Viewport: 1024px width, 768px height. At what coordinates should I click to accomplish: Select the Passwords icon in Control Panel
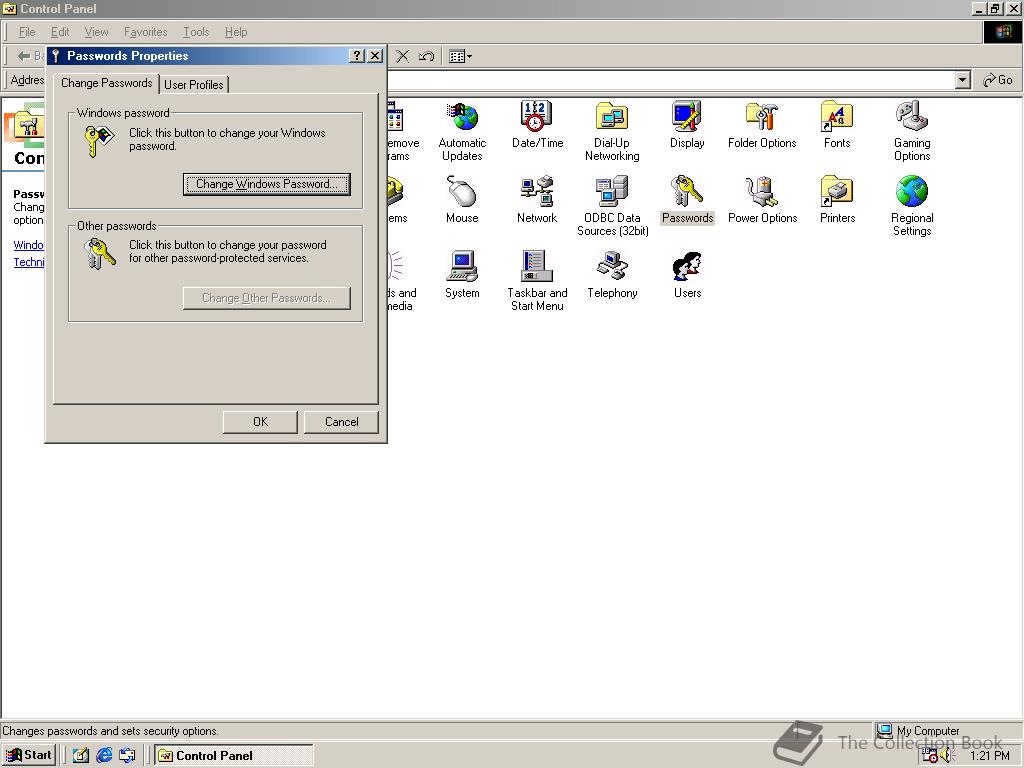[687, 200]
